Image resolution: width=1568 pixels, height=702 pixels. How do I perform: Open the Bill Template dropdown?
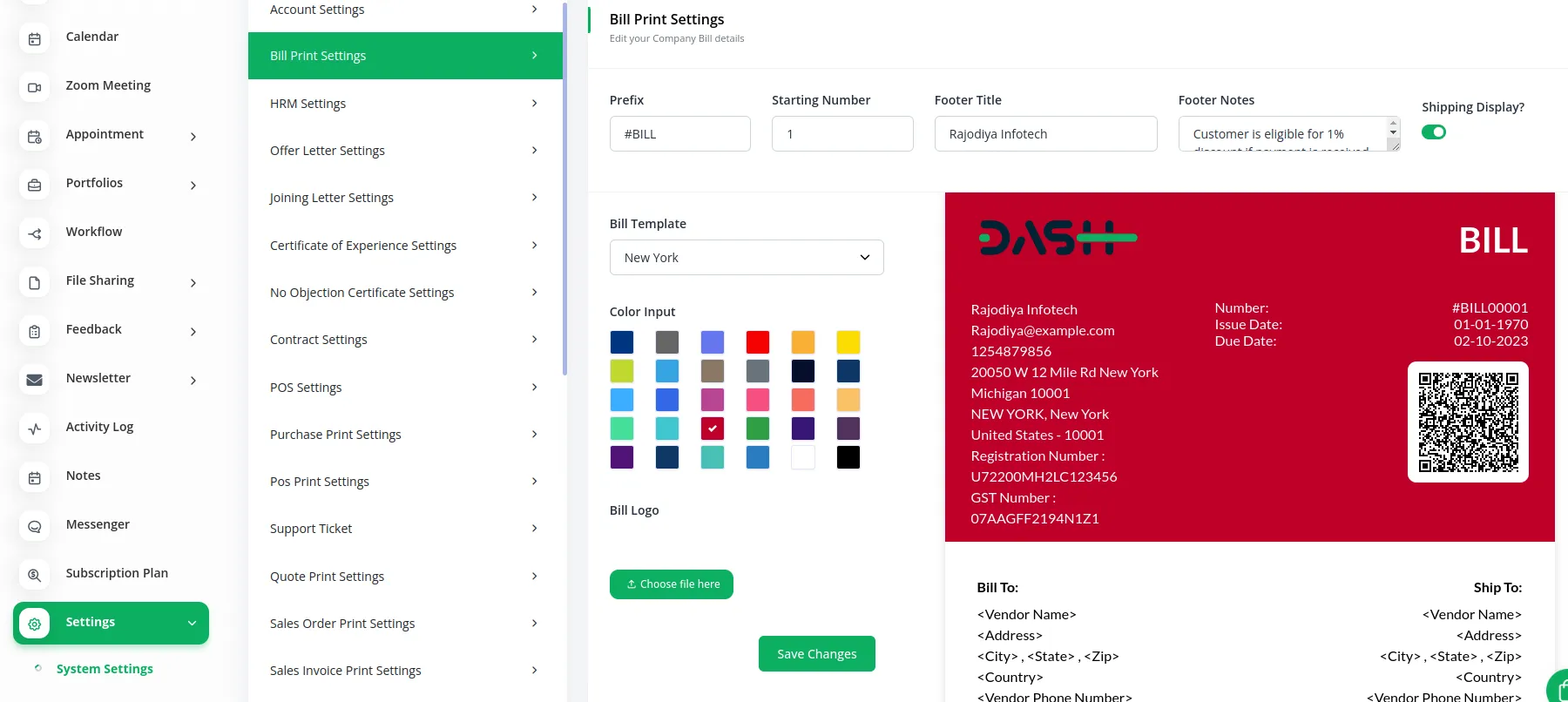[747, 258]
